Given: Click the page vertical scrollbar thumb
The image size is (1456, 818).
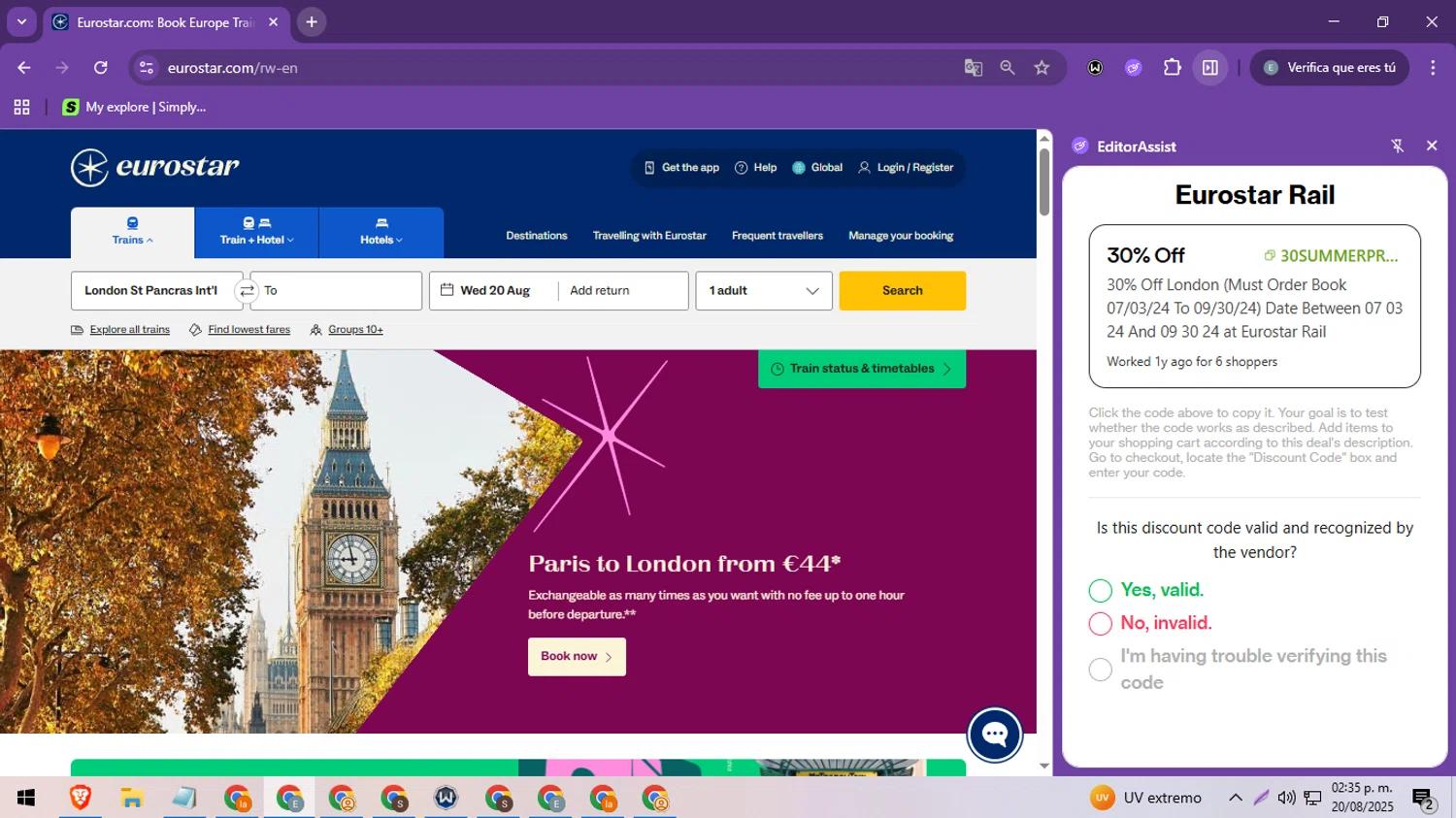Looking at the screenshot, I should 1044,182.
